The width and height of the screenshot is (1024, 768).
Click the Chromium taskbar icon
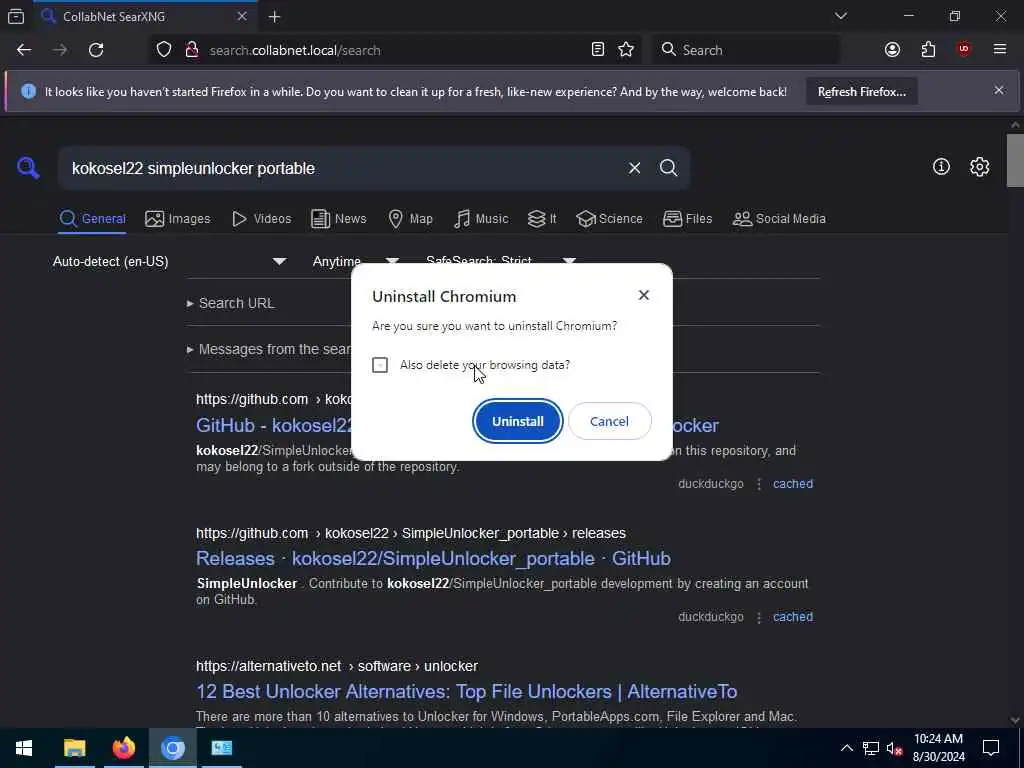click(172, 748)
